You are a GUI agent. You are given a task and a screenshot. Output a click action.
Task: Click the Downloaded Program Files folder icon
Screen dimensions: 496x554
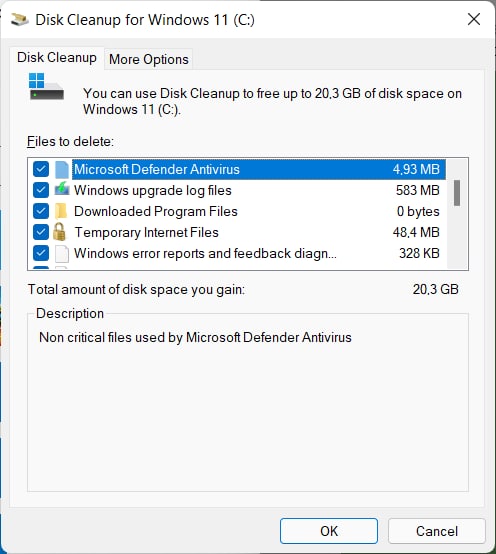(61, 211)
